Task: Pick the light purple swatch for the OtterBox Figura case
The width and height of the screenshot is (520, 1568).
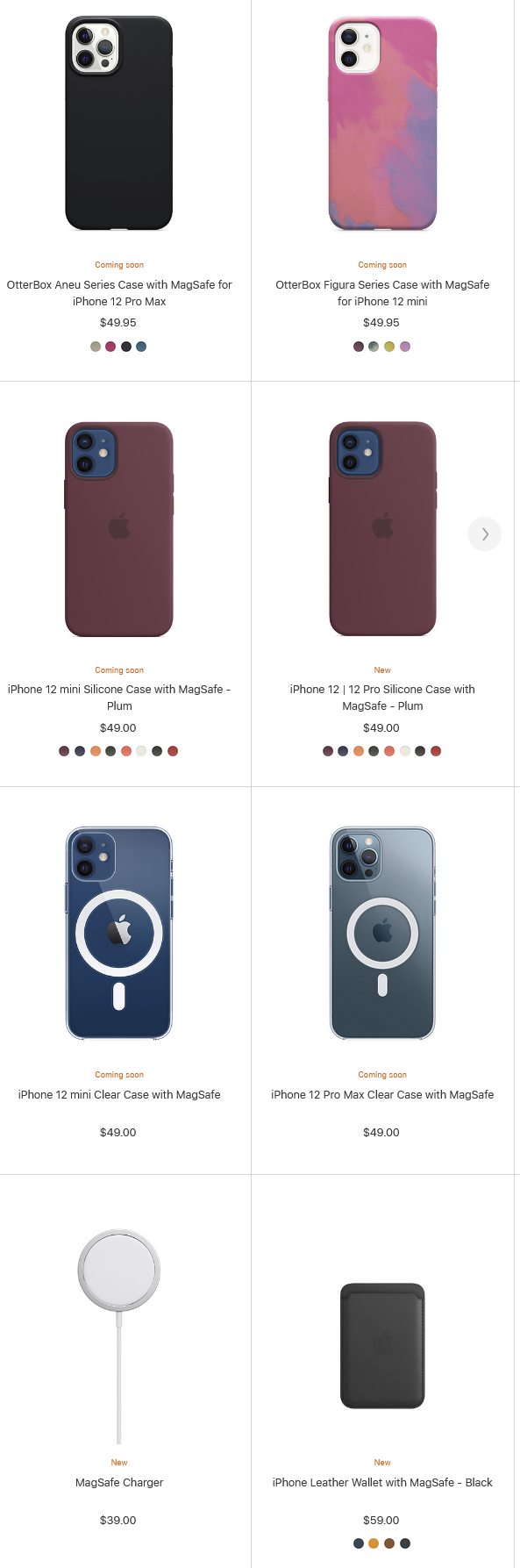Action: coord(405,347)
